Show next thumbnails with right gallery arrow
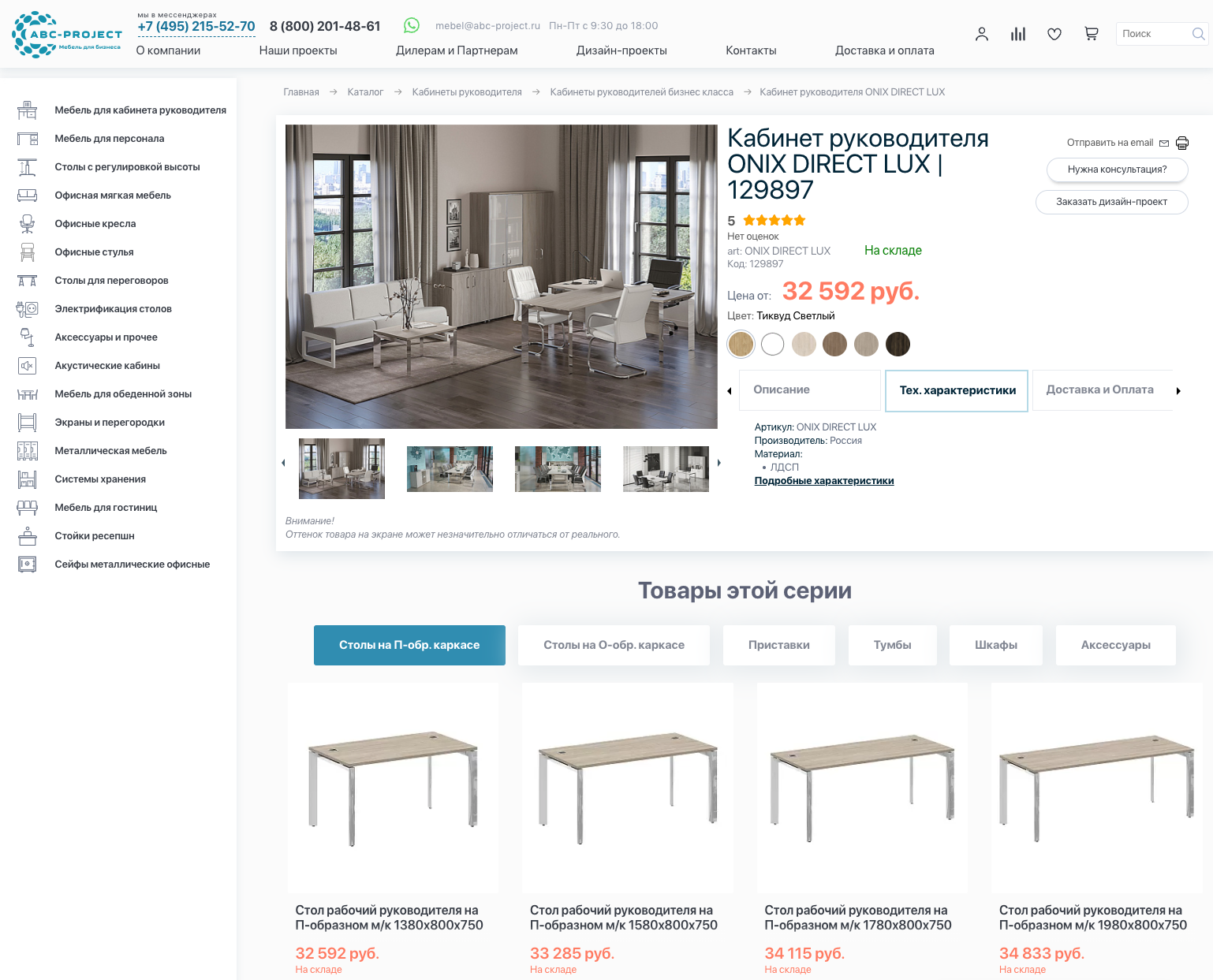This screenshot has width=1213, height=980. click(718, 463)
